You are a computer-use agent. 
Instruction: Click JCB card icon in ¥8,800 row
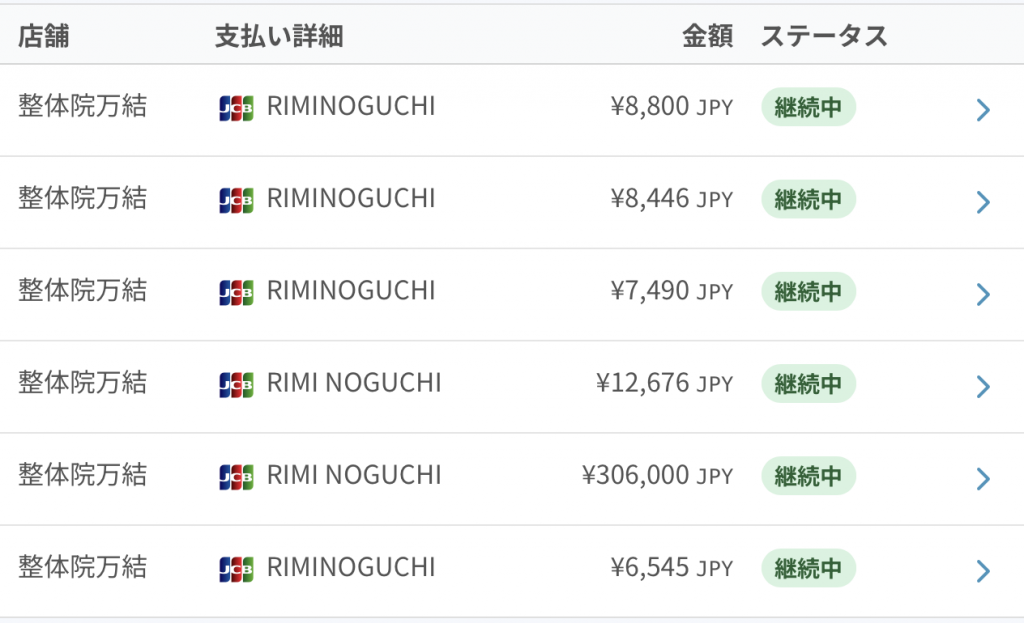click(x=236, y=108)
